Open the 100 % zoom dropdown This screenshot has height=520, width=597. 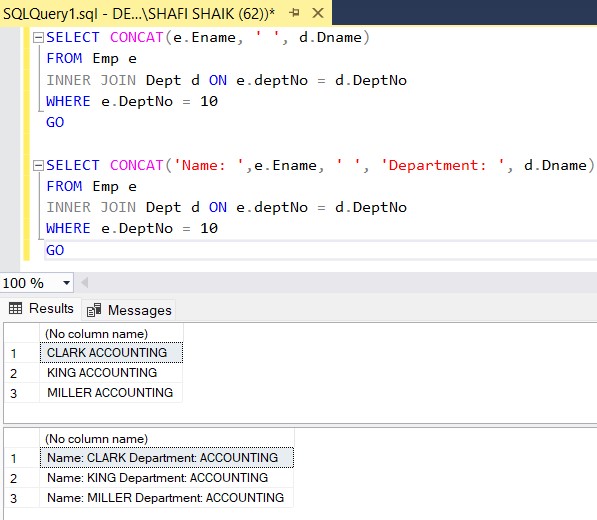tap(67, 283)
